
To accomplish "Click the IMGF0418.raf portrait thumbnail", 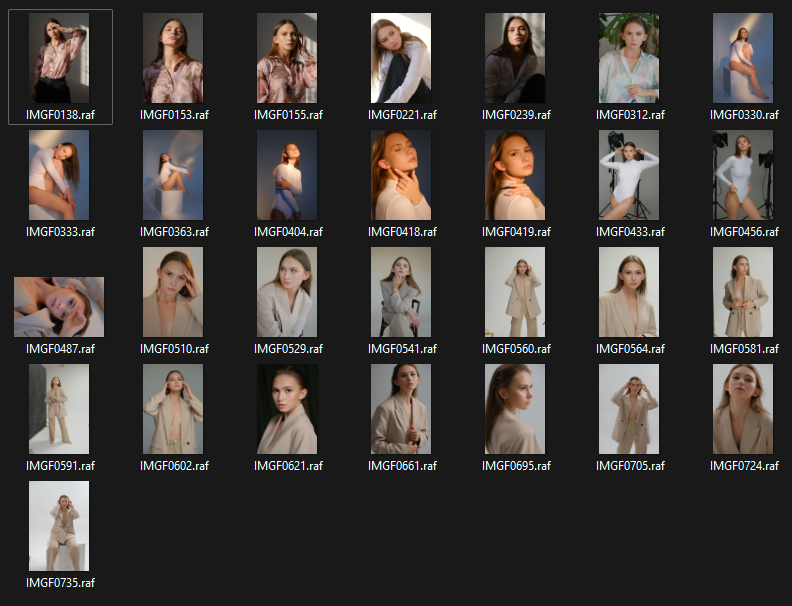I will pyautogui.click(x=401, y=175).
